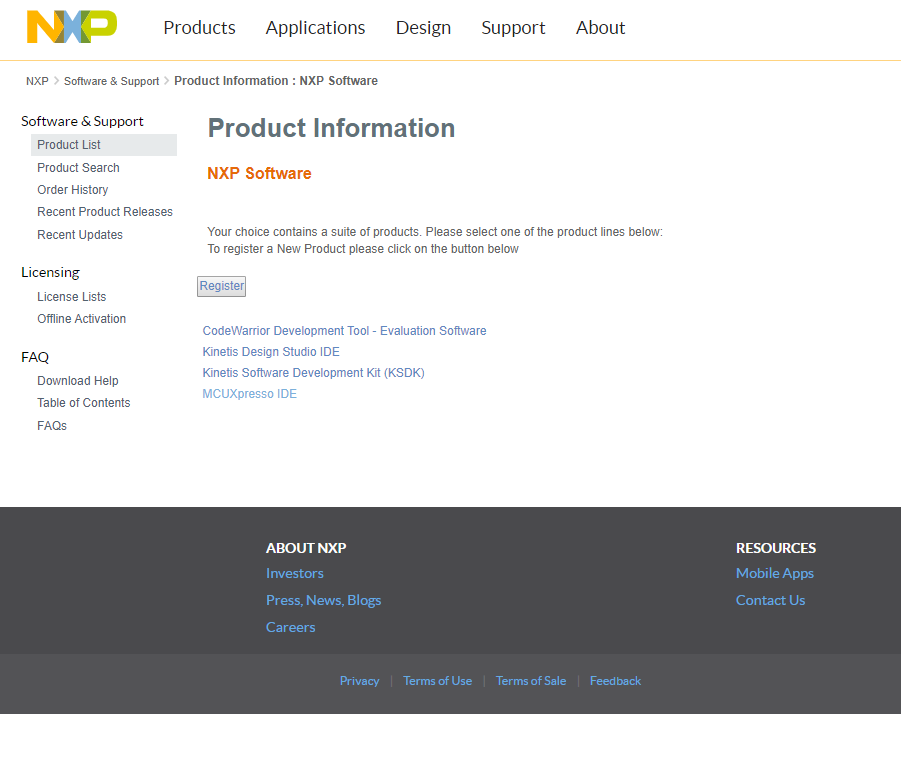Open Kinetis Design Studio IDE
This screenshot has width=901, height=763.
271,352
